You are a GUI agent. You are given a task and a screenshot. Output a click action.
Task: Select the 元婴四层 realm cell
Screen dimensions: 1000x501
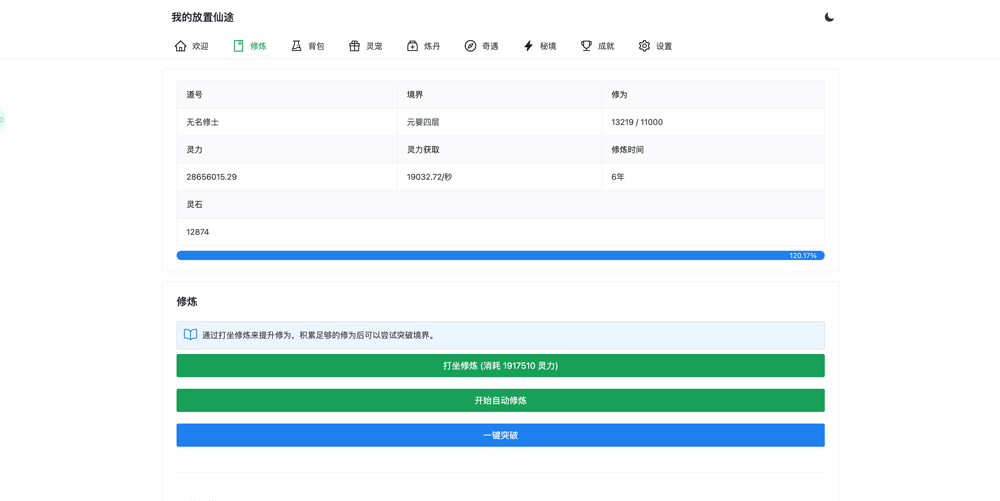tap(499, 122)
